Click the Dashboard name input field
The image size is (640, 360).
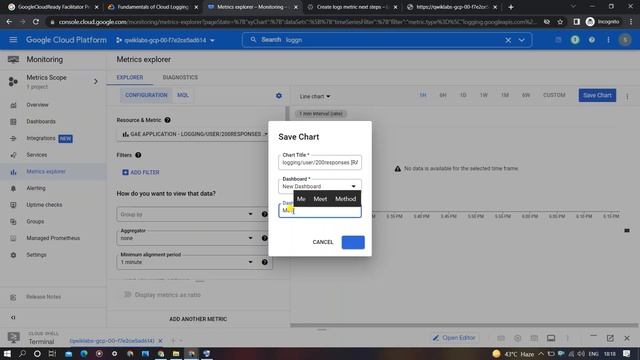pyautogui.click(x=320, y=210)
